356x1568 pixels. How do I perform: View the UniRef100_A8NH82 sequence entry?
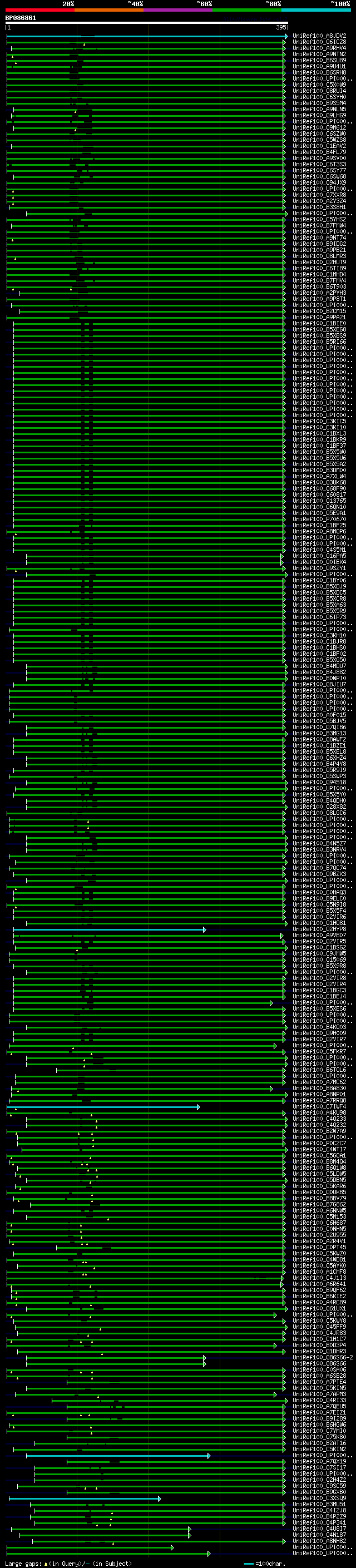[319, 1541]
